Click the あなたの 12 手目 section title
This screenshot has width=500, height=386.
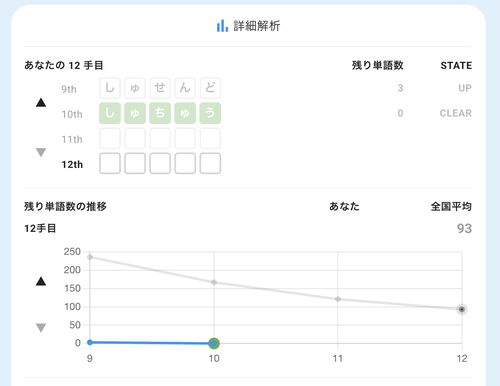tap(64, 65)
